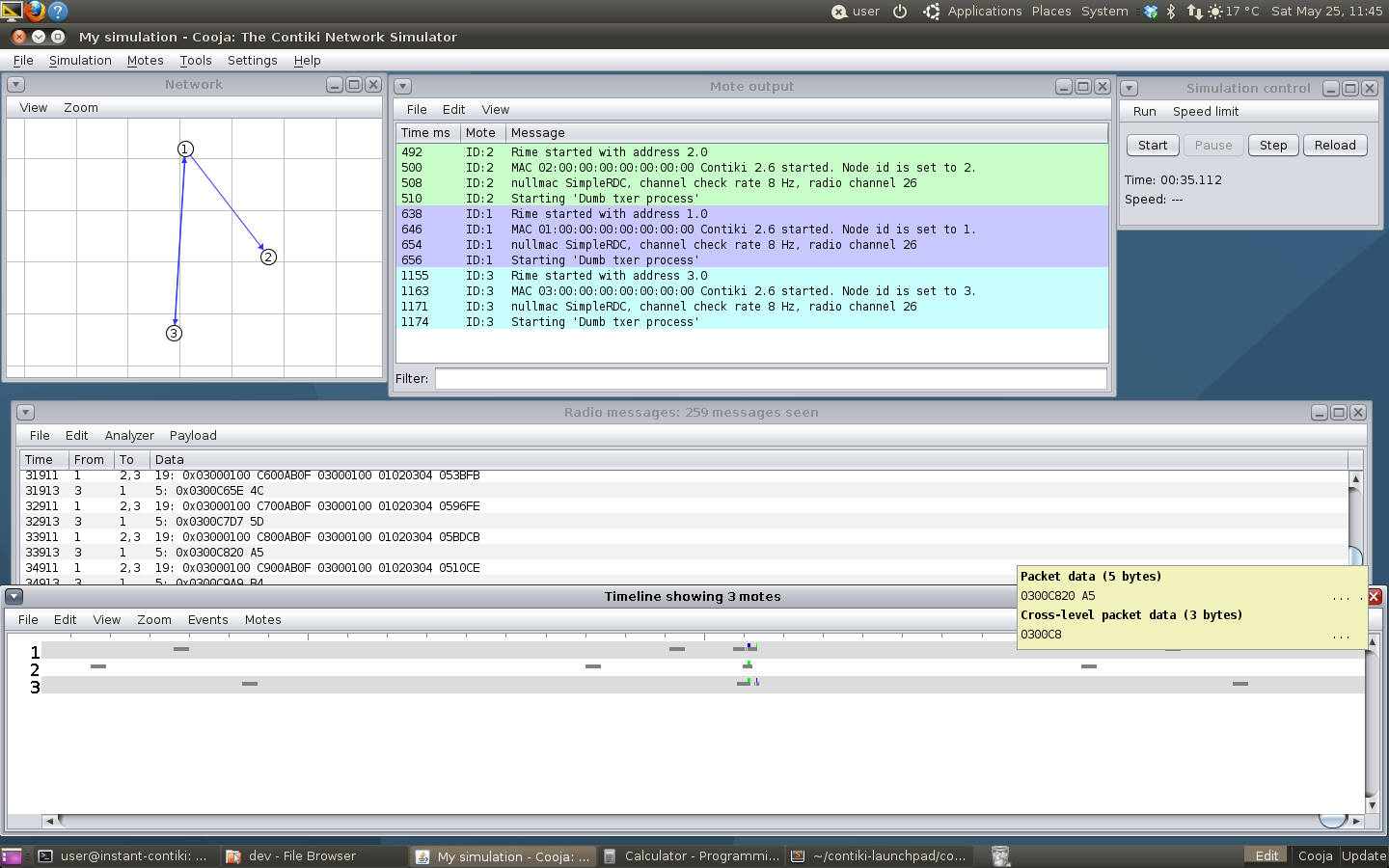Sort Mote output by Mote column header
The image size is (1389, 868).
pos(482,133)
